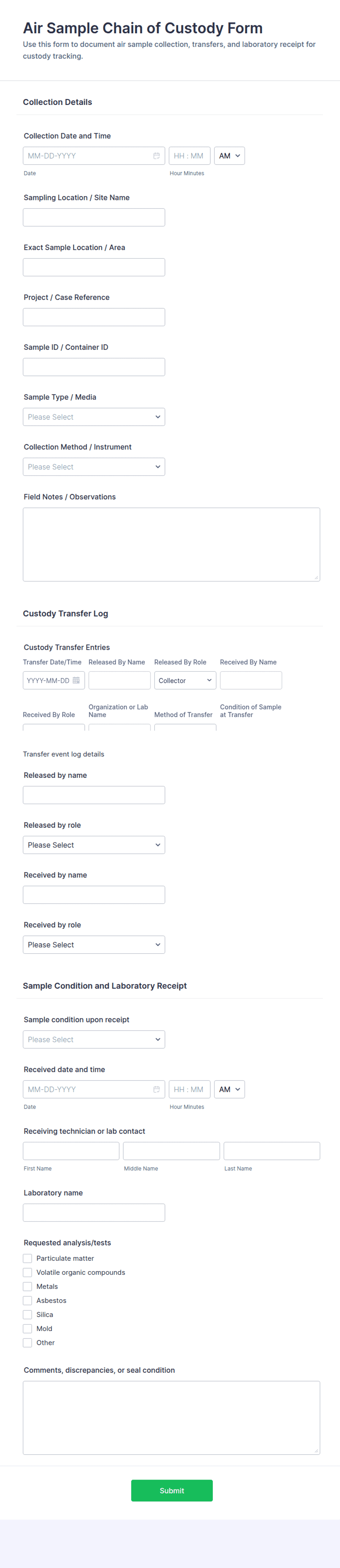Submit the chain of custody form
This screenshot has height=1568, width=340.
(x=171, y=1490)
